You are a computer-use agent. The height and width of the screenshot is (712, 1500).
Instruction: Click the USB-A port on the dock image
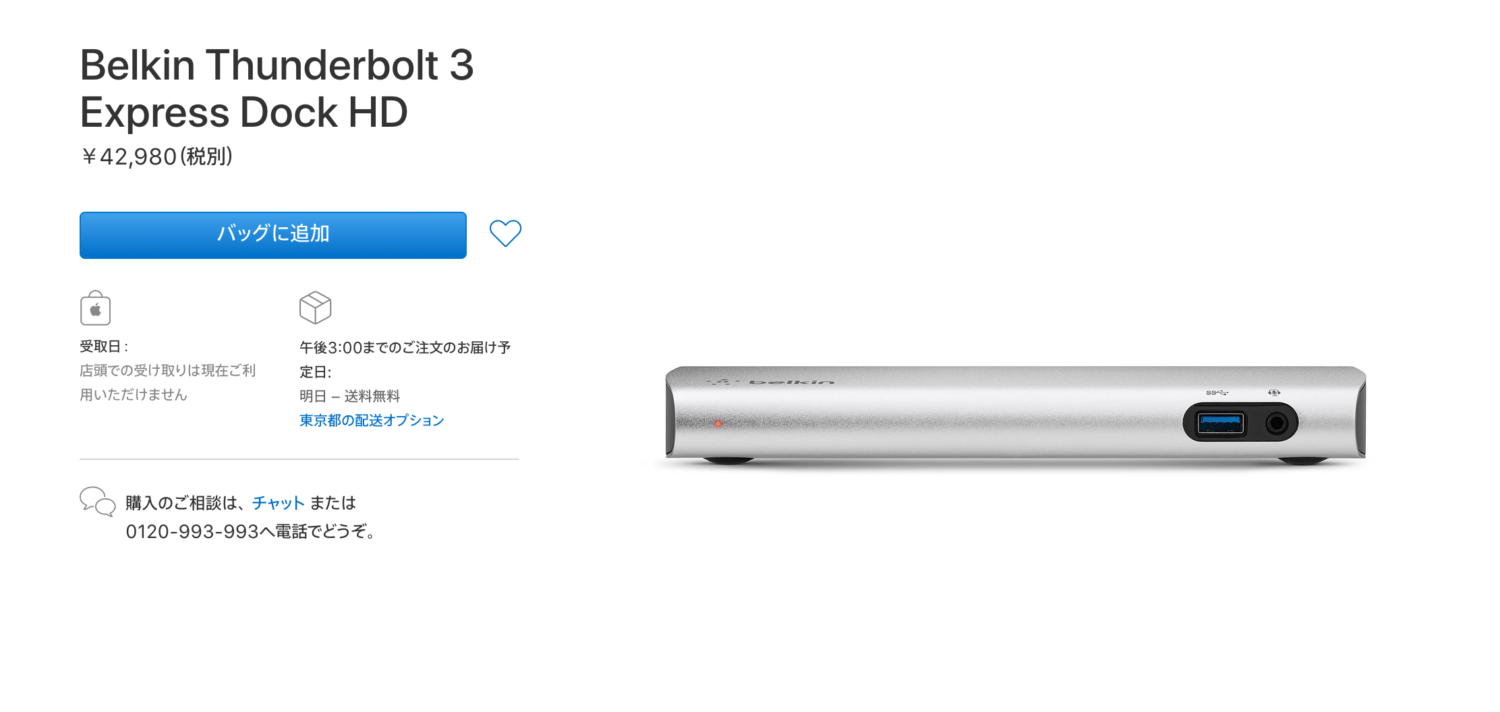point(1219,423)
